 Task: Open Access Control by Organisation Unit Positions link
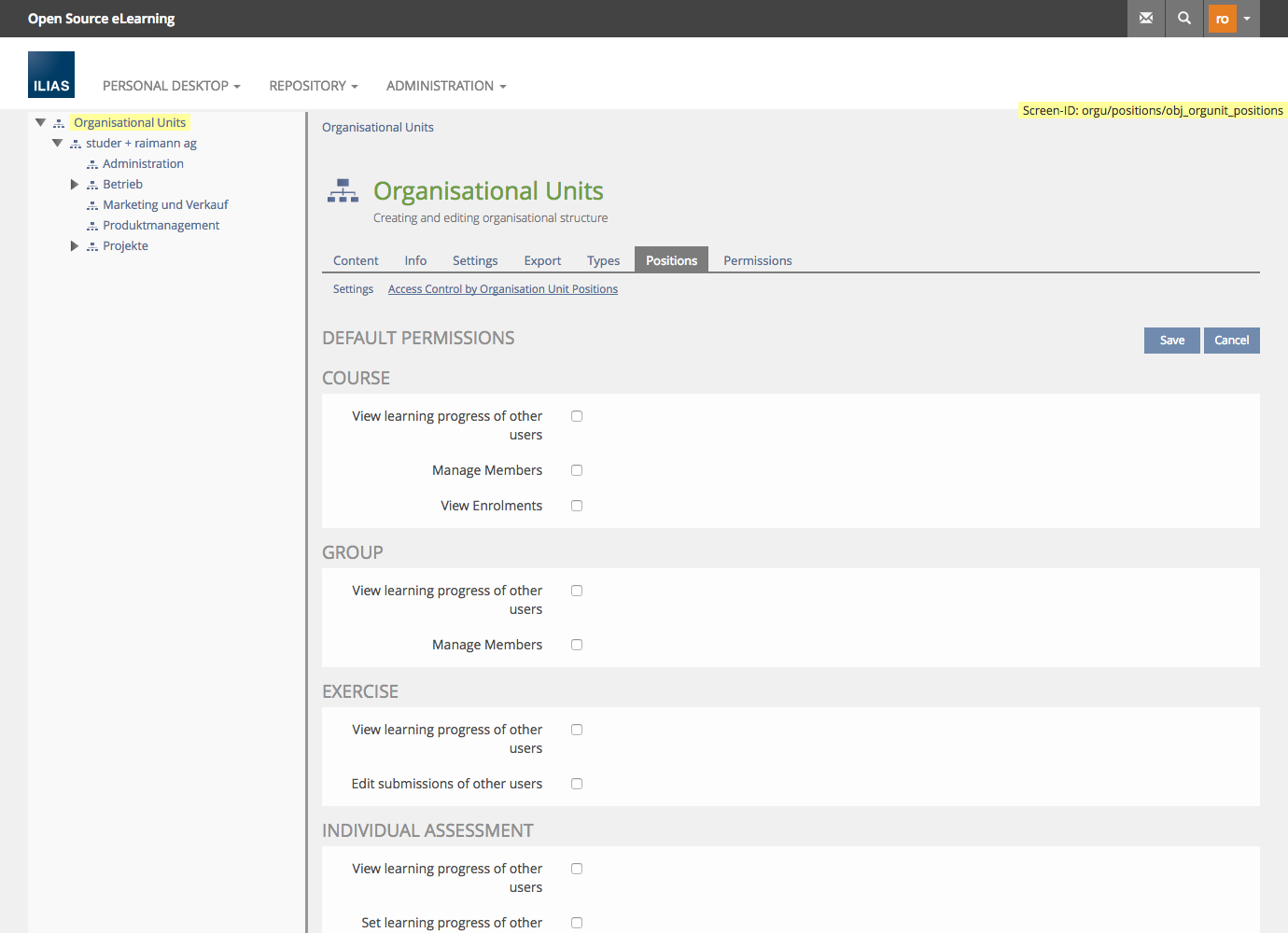point(502,289)
